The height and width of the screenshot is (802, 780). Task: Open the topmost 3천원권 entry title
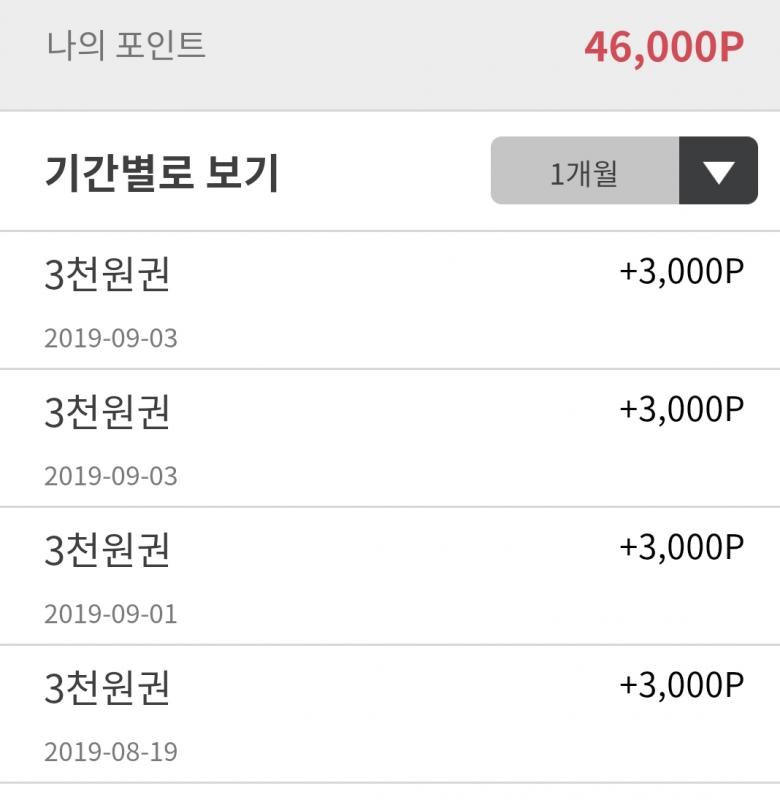pos(108,275)
